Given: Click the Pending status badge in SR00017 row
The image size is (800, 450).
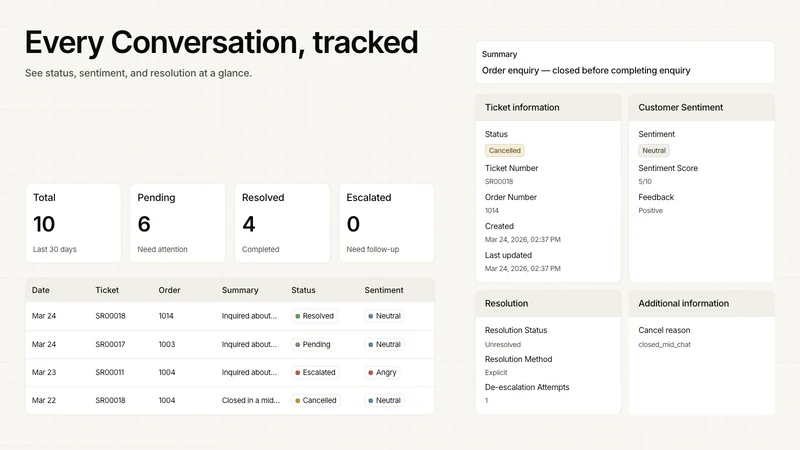Looking at the screenshot, I should pos(313,344).
